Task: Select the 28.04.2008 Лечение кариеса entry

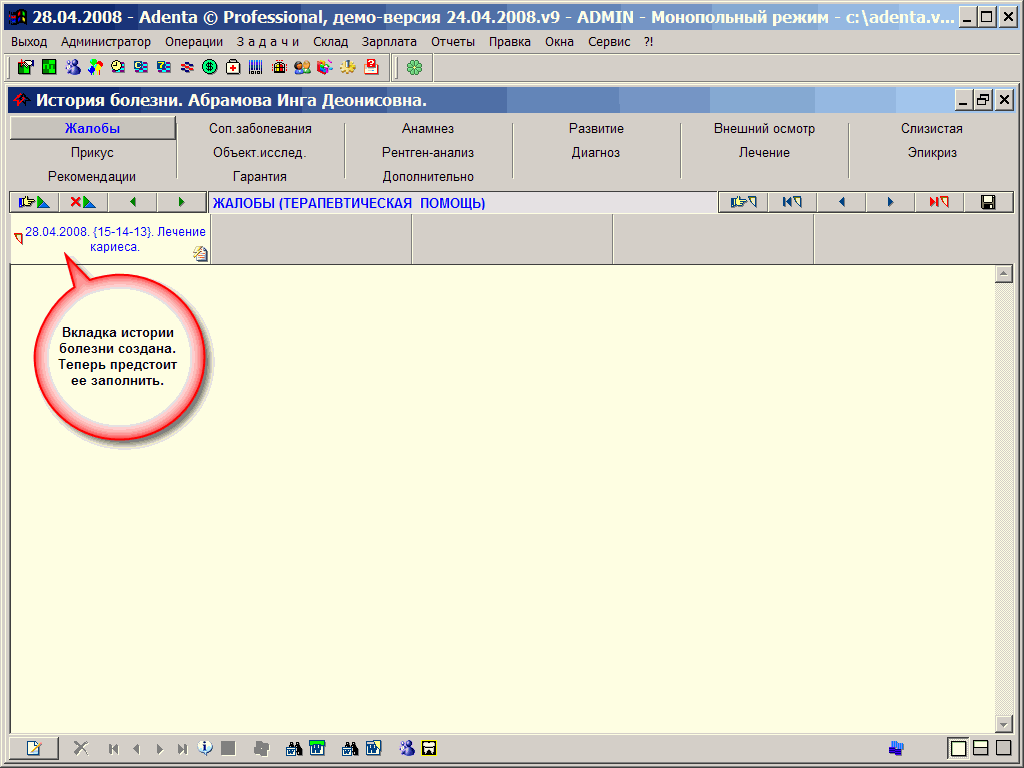Action: (x=115, y=239)
